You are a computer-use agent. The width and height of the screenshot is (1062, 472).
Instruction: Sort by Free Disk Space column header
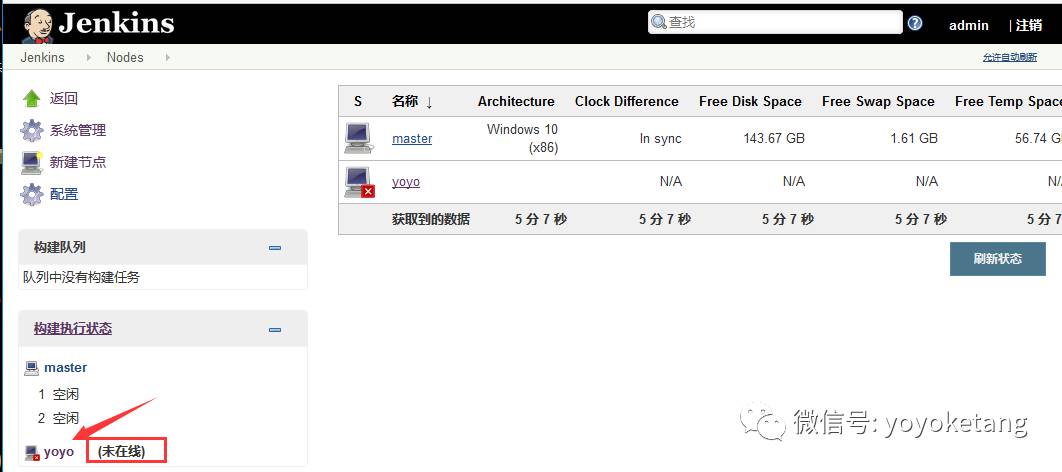(x=750, y=102)
